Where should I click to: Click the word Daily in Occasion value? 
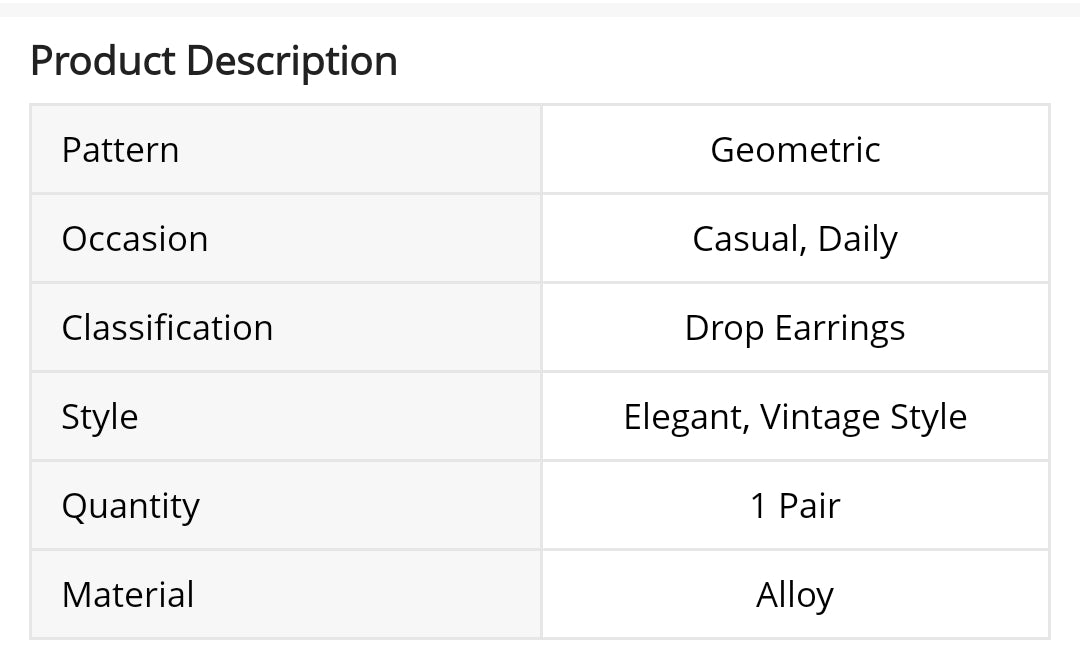point(857,239)
